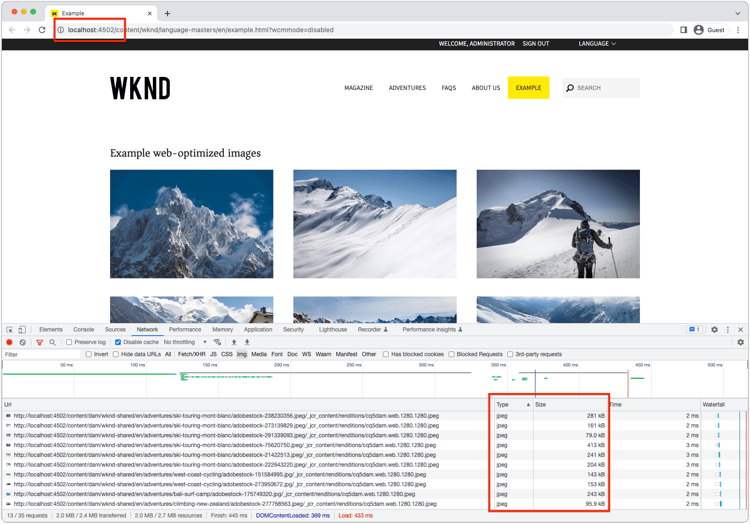Open the Performance tab
The image size is (750, 524).
tap(185, 330)
